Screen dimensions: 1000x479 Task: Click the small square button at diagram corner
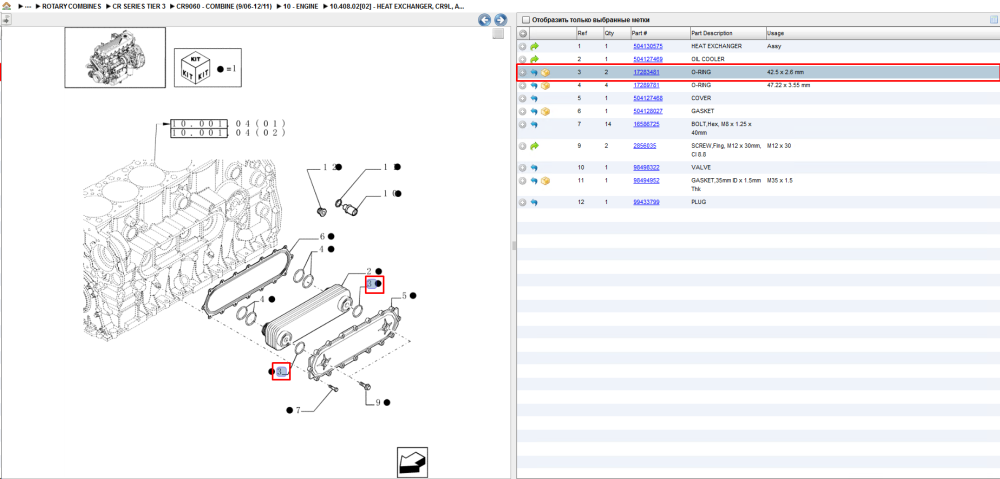click(x=499, y=34)
